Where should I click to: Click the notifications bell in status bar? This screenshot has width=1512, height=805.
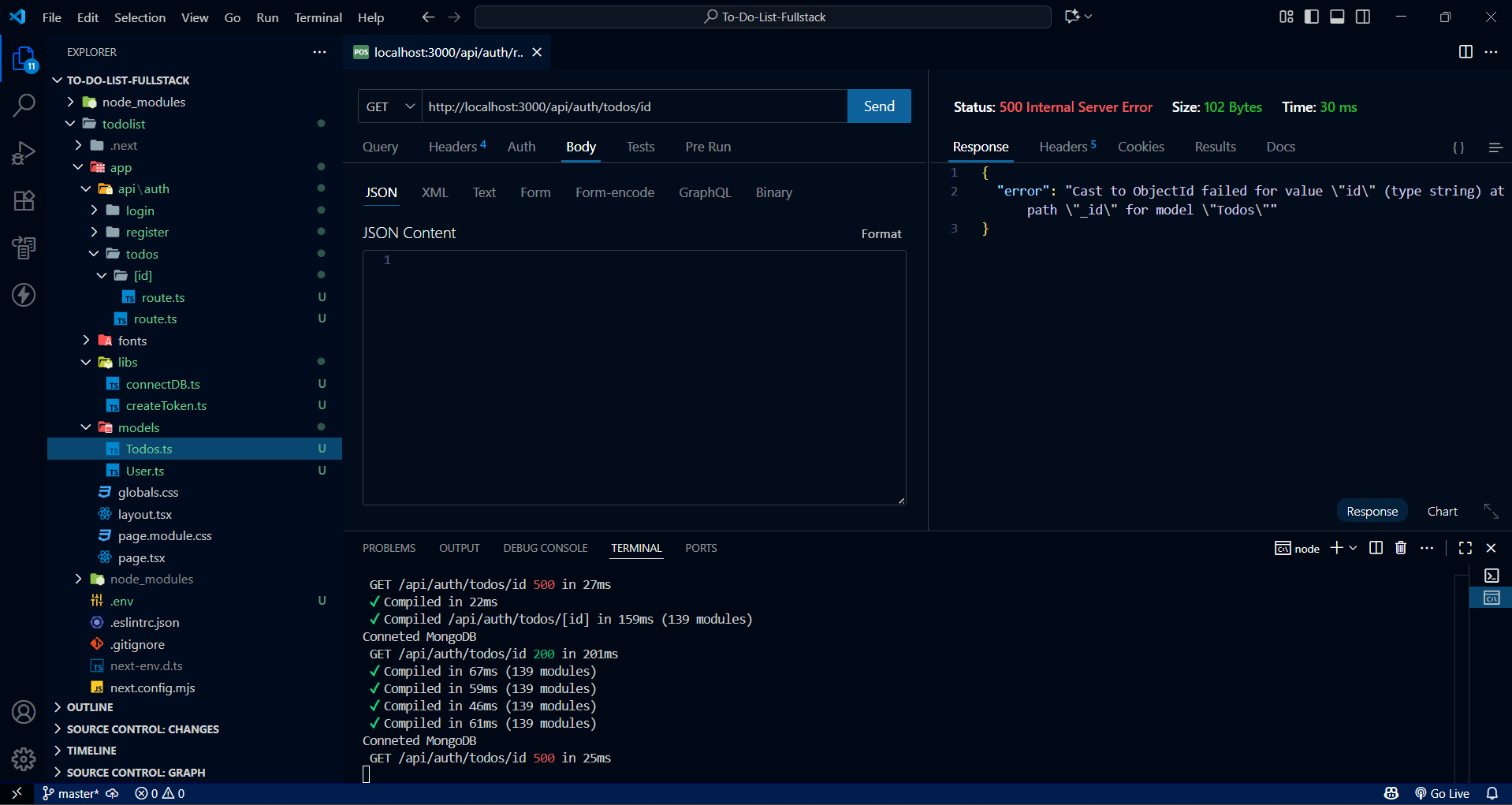pos(1492,793)
